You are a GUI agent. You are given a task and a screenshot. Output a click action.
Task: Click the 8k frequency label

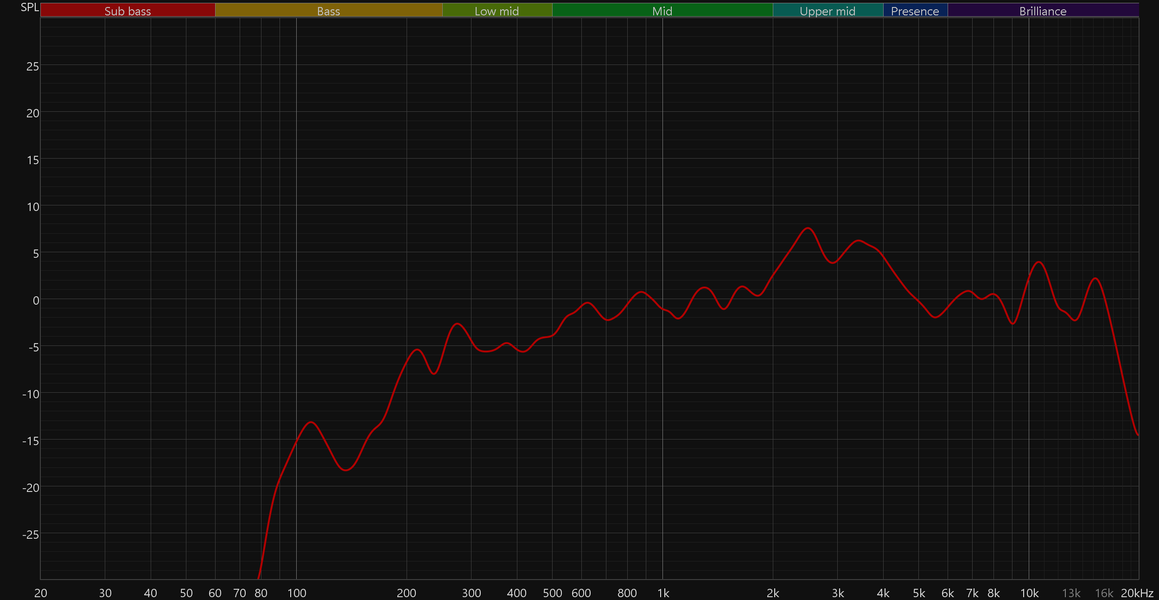click(993, 593)
